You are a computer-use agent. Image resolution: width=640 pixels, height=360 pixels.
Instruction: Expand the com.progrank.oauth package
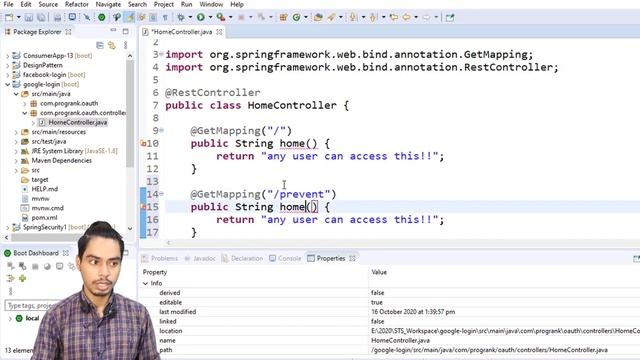[25, 104]
